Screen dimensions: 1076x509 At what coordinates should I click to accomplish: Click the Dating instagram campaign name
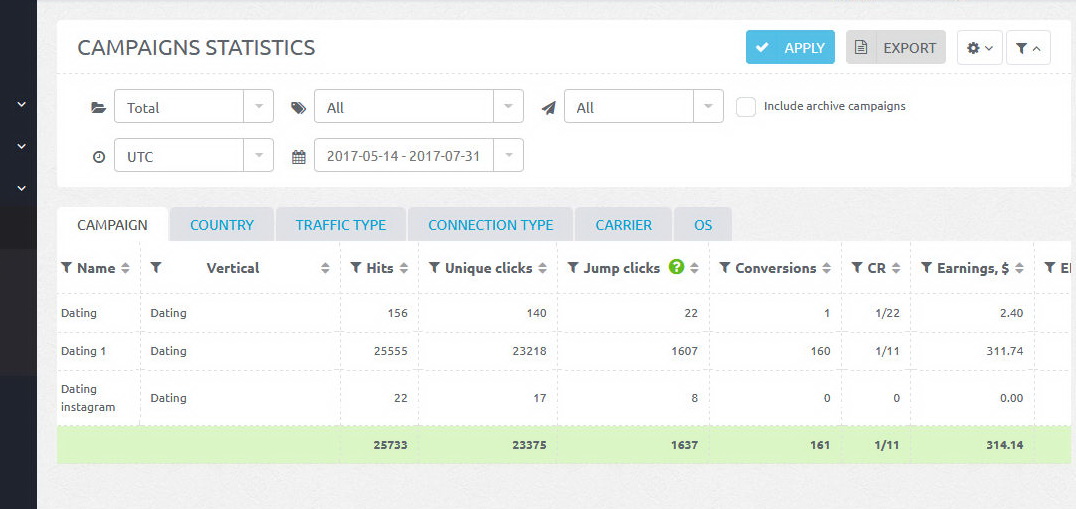pos(88,398)
